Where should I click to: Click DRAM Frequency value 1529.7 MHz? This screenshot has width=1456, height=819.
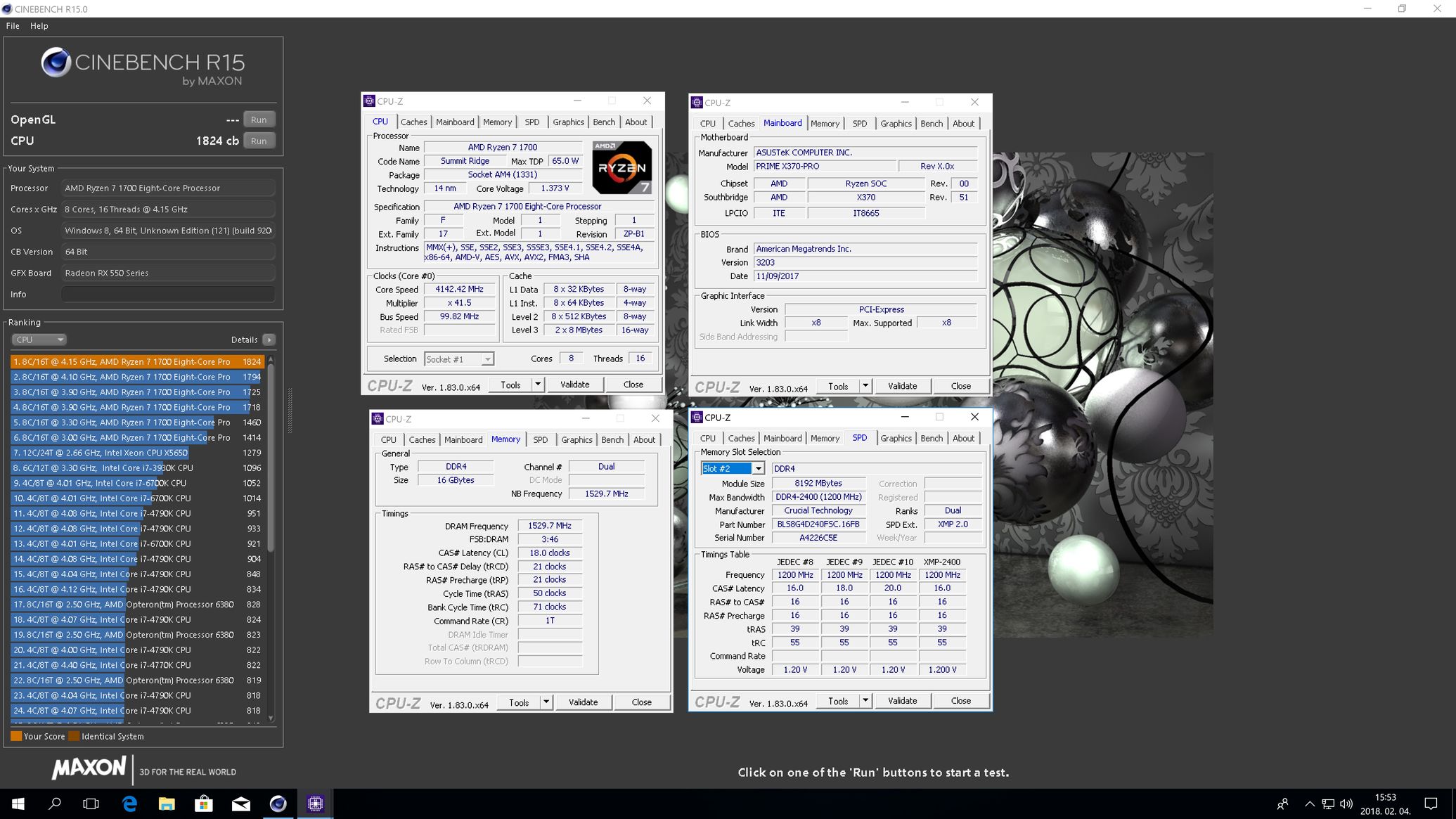549,526
